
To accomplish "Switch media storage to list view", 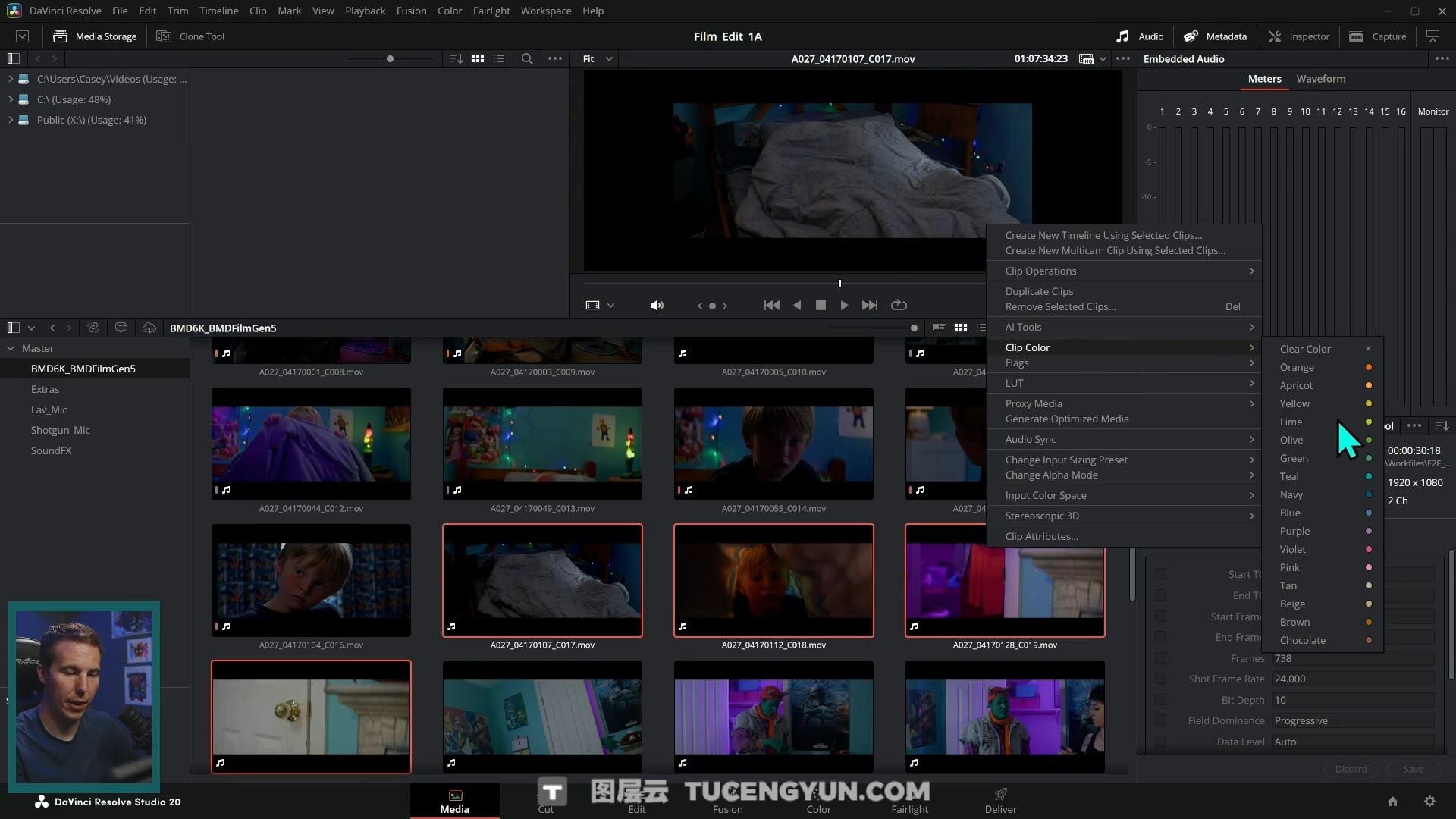I will click(x=499, y=58).
